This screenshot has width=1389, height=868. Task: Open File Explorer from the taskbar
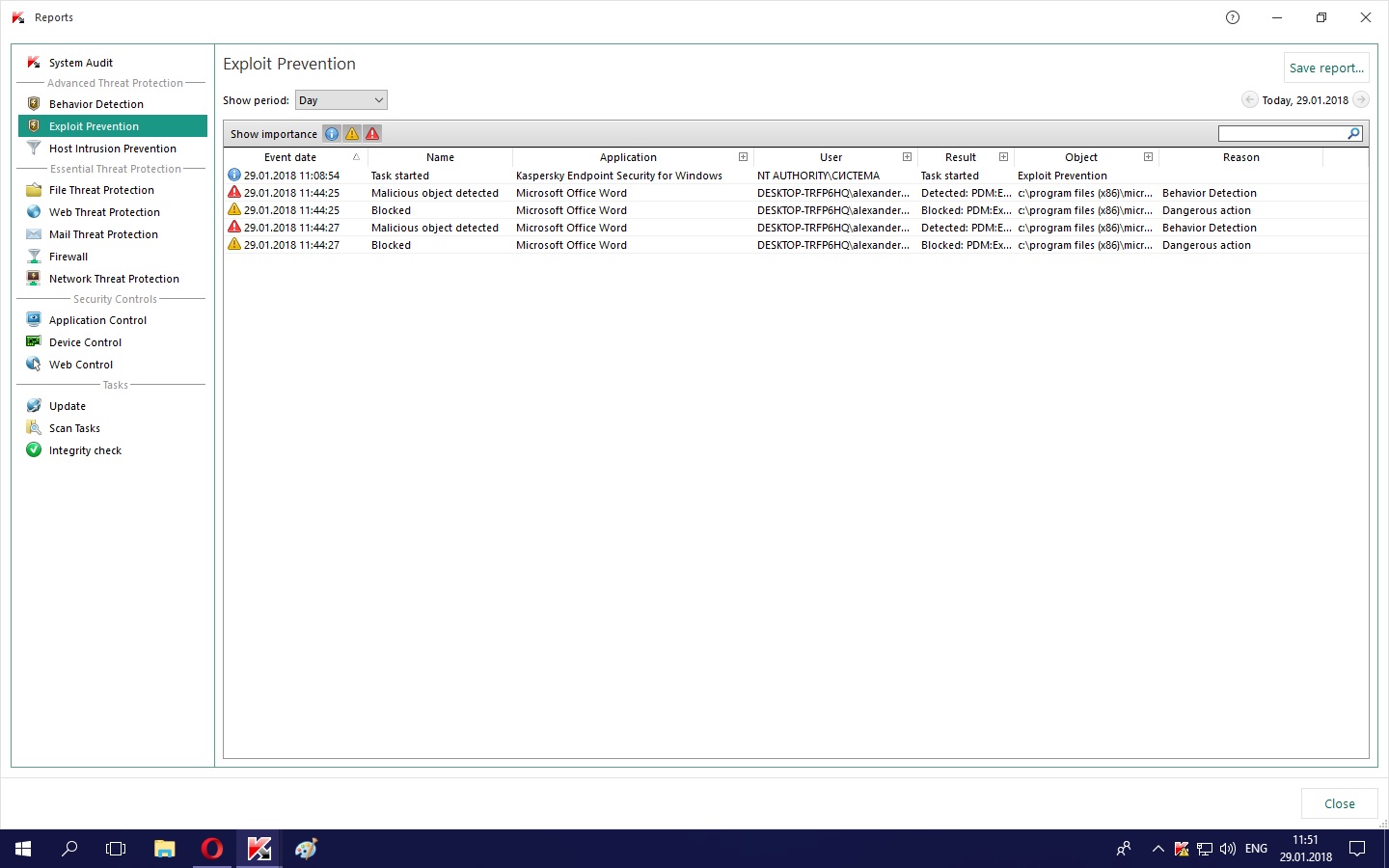click(164, 849)
